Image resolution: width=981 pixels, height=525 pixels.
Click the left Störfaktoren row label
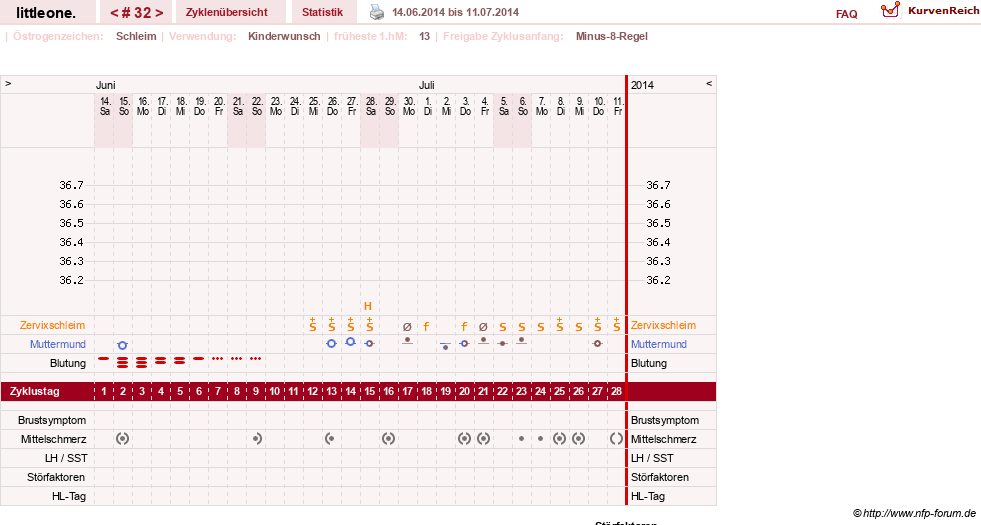[x=56, y=477]
